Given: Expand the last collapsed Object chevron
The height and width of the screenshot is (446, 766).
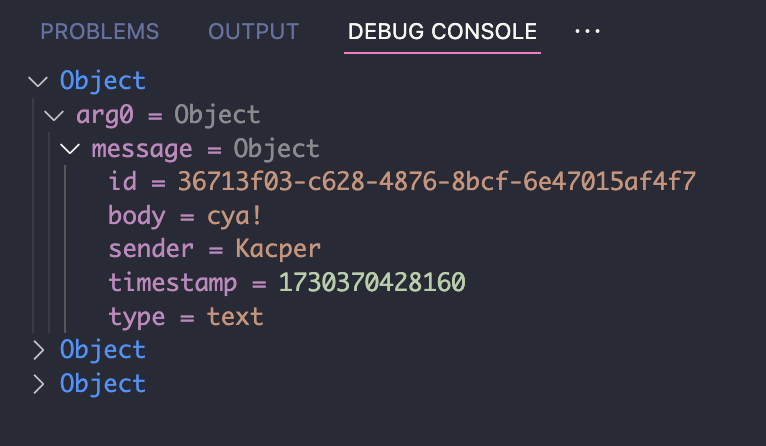Looking at the screenshot, I should click(x=39, y=383).
